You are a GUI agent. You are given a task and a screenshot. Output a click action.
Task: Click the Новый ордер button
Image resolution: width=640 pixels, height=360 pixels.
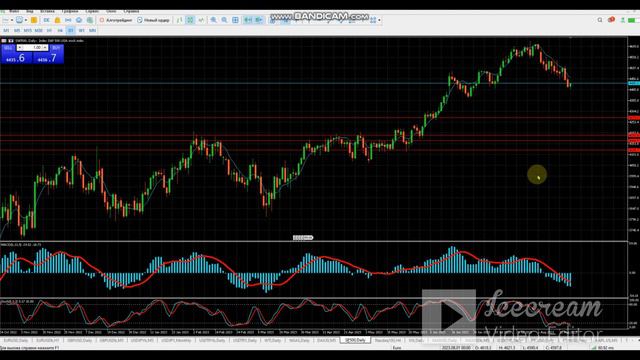(x=153, y=20)
